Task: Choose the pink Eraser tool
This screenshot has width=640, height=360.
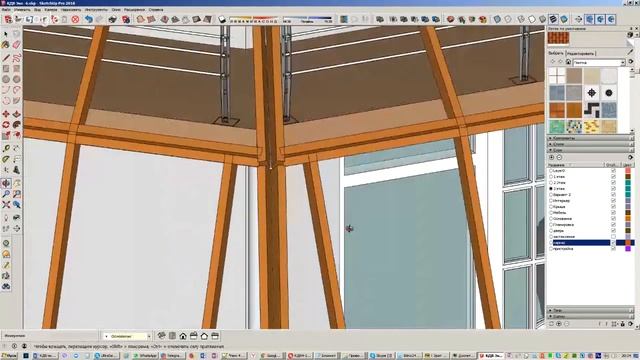Action: point(16,45)
